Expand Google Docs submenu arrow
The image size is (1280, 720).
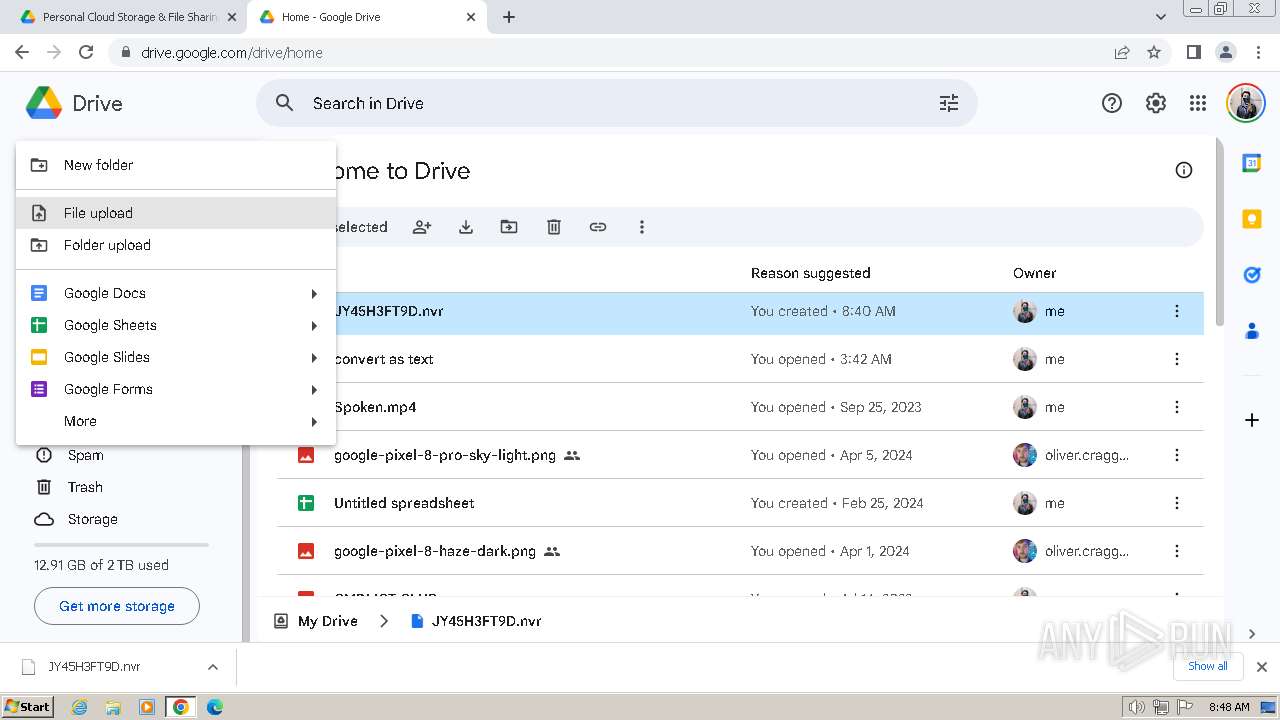(x=314, y=293)
